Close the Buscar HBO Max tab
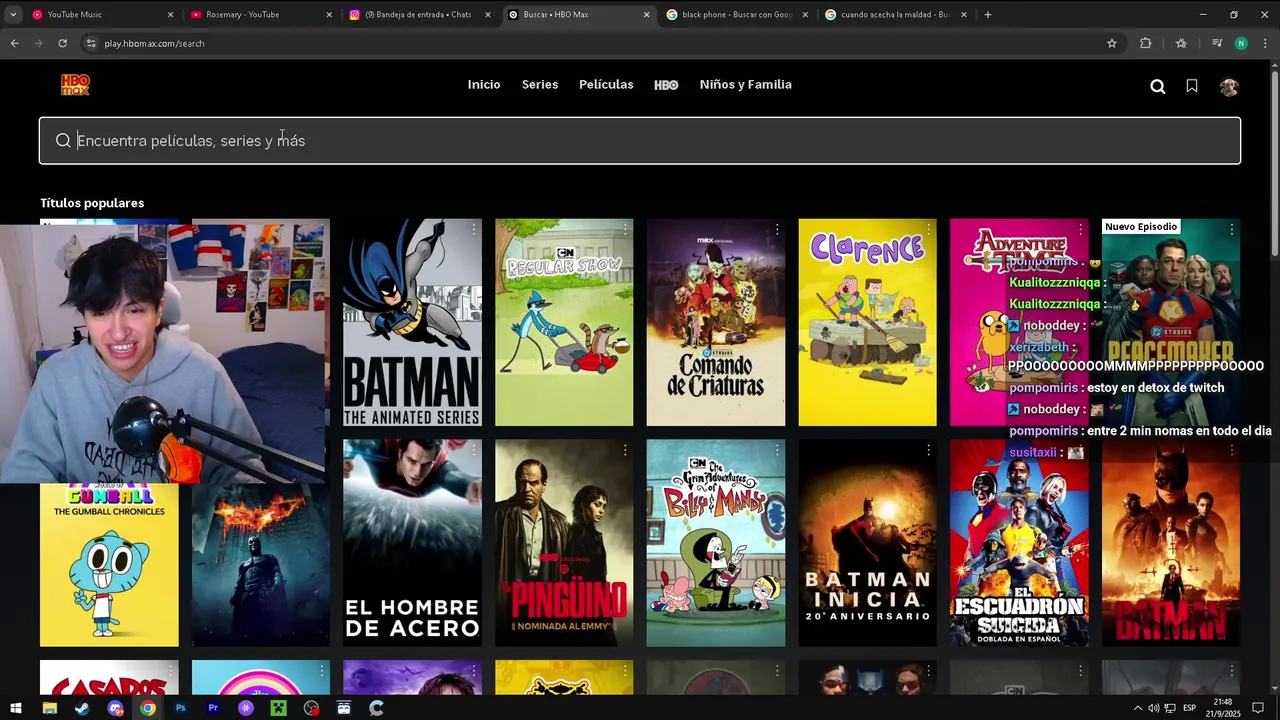 (x=646, y=15)
